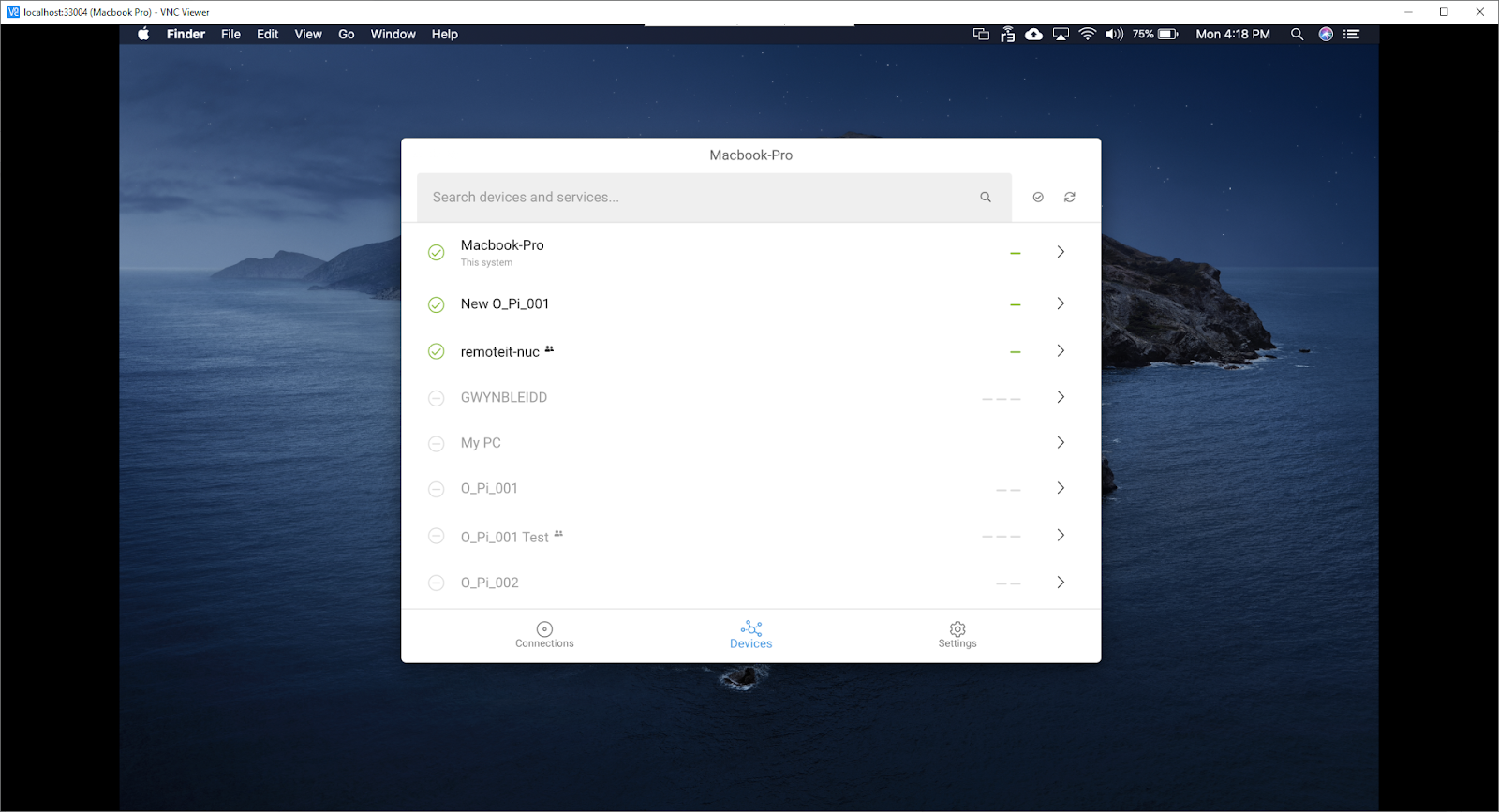This screenshot has height=812, width=1499.
Task: Open Notification Center list icon
Action: pyautogui.click(x=1352, y=35)
